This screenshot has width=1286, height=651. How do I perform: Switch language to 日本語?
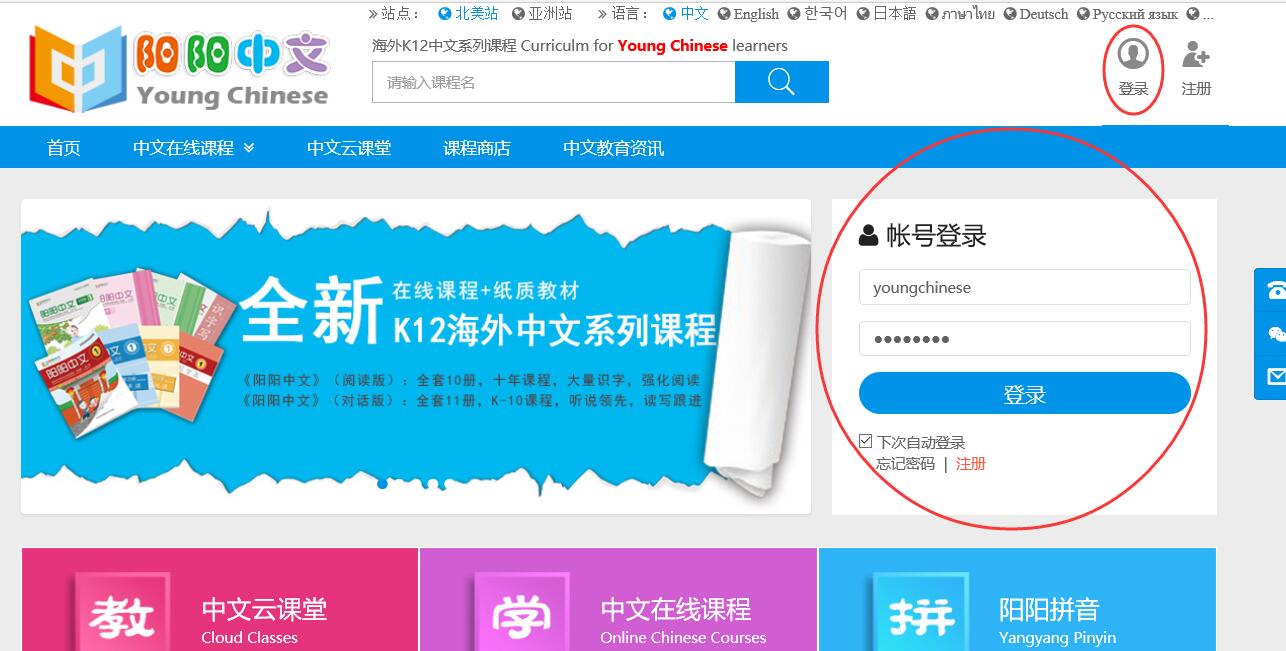(886, 14)
